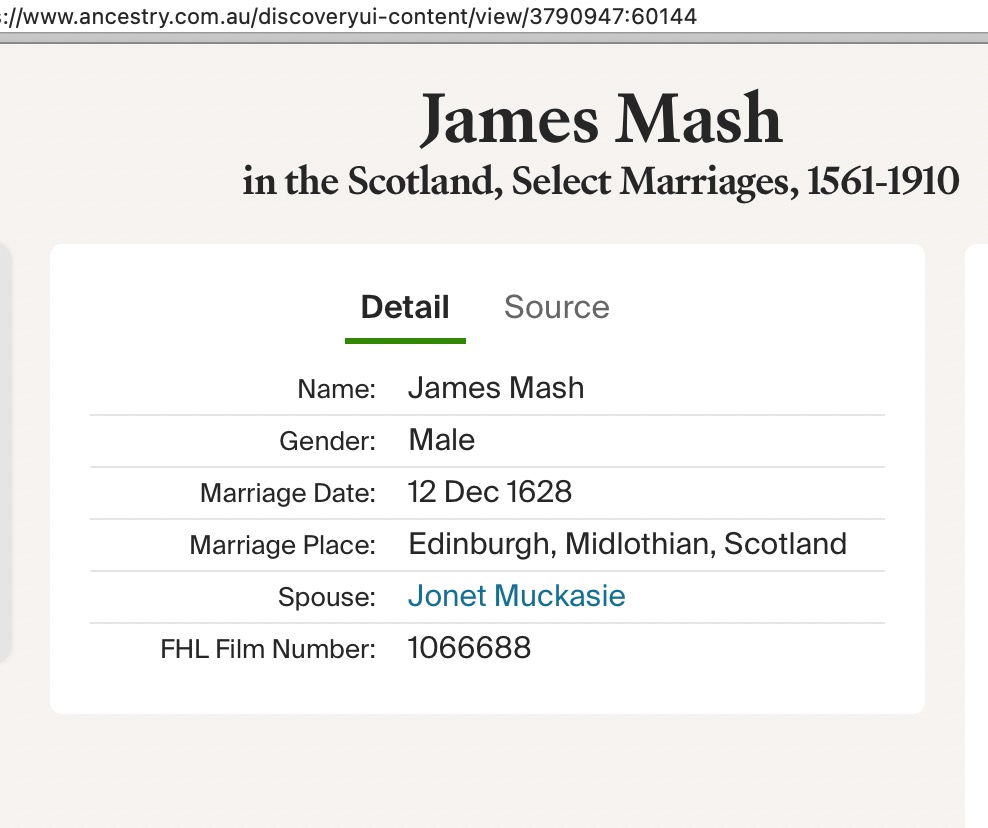The width and height of the screenshot is (988, 828).
Task: Click the Scotland Select Marriages collection subtitle
Action: click(600, 181)
